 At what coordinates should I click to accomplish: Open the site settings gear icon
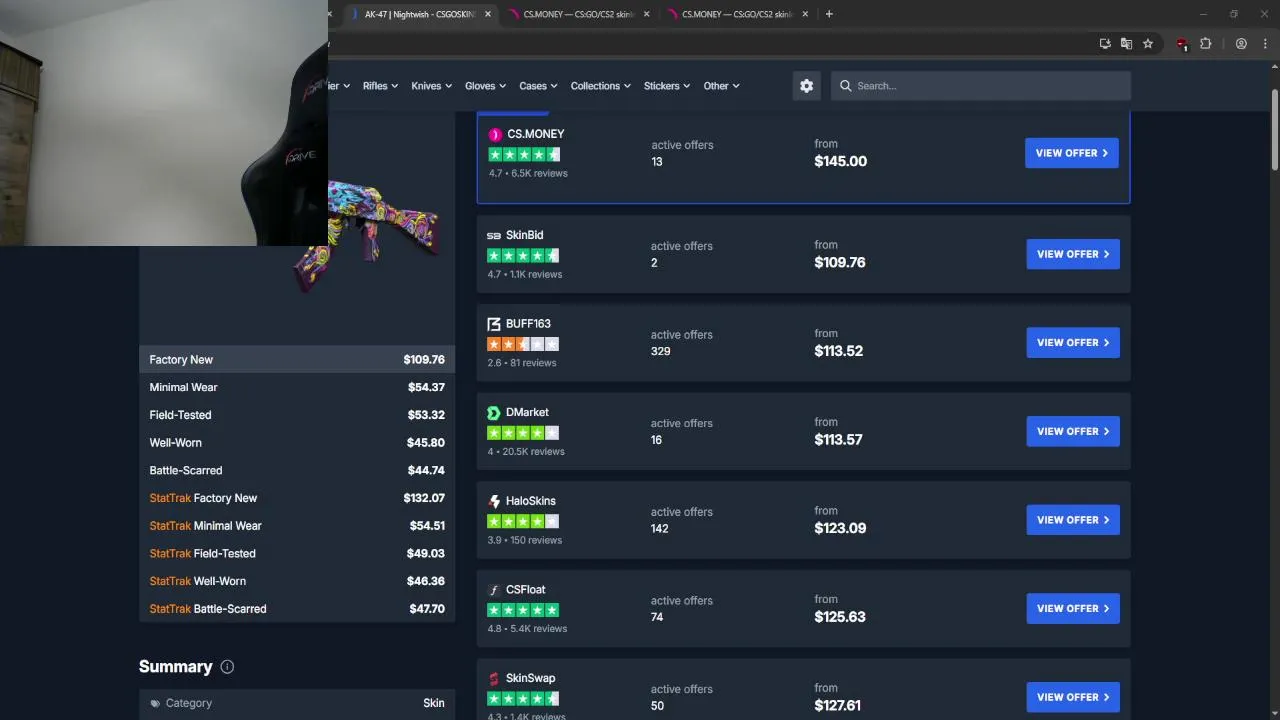pyautogui.click(x=806, y=86)
